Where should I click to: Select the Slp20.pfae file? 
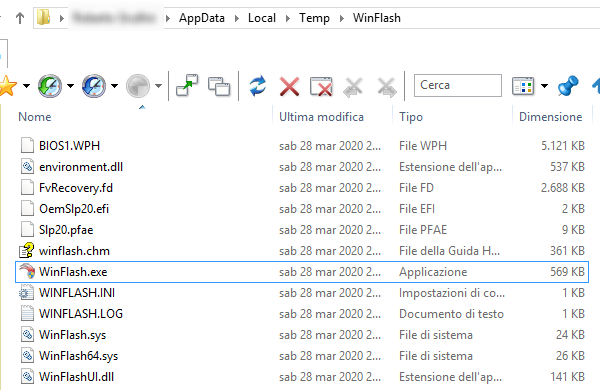(x=302, y=230)
